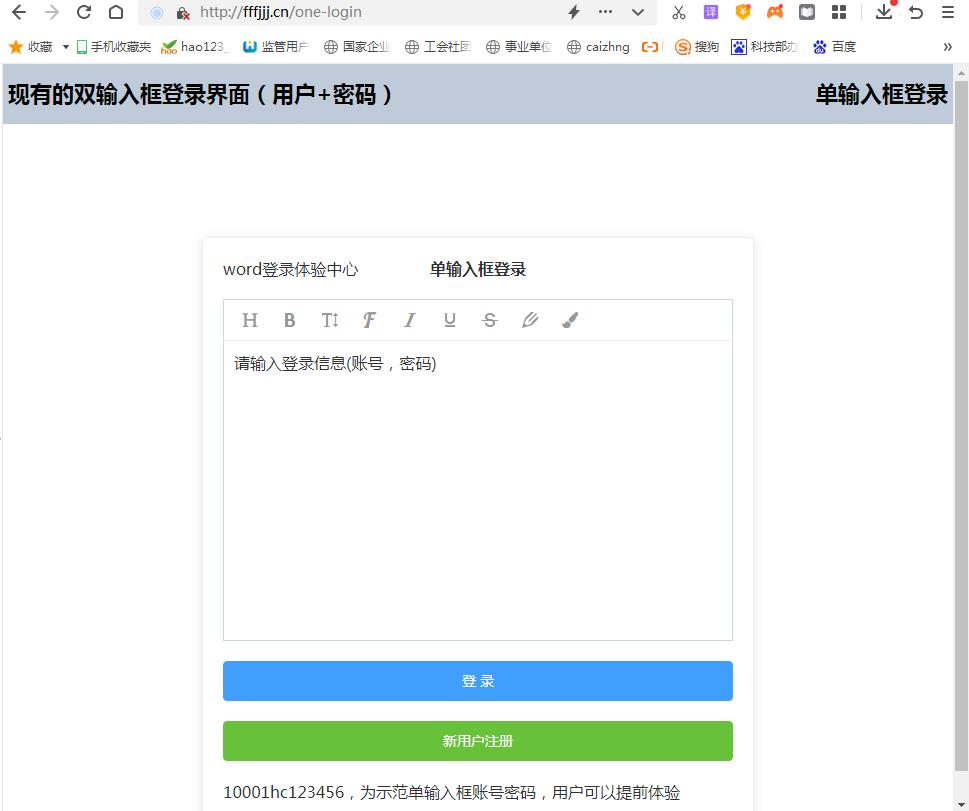Open the caizhng bookmark

(598, 46)
